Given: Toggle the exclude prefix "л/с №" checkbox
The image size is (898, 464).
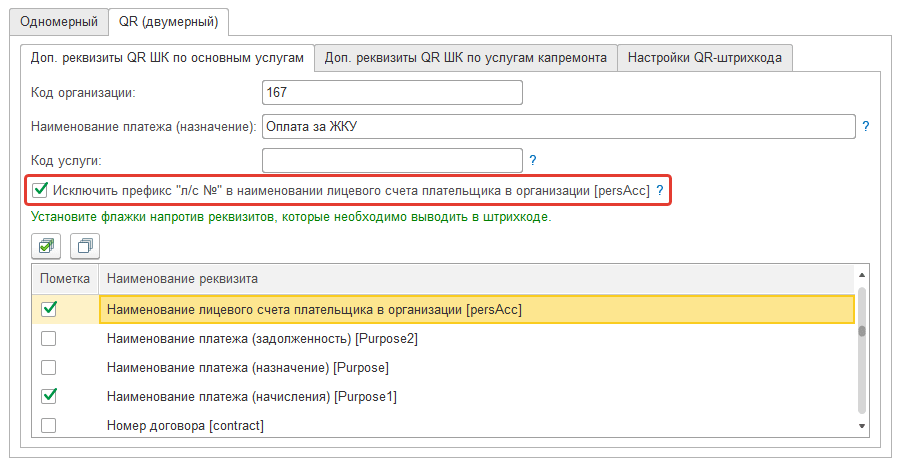Looking at the screenshot, I should tap(41, 189).
